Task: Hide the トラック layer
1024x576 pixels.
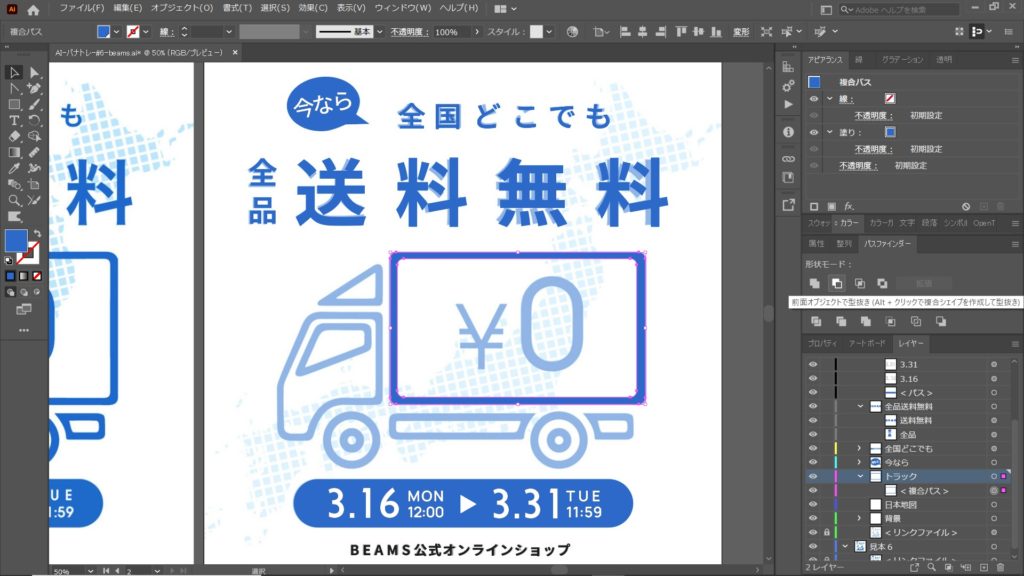Action: (x=813, y=476)
